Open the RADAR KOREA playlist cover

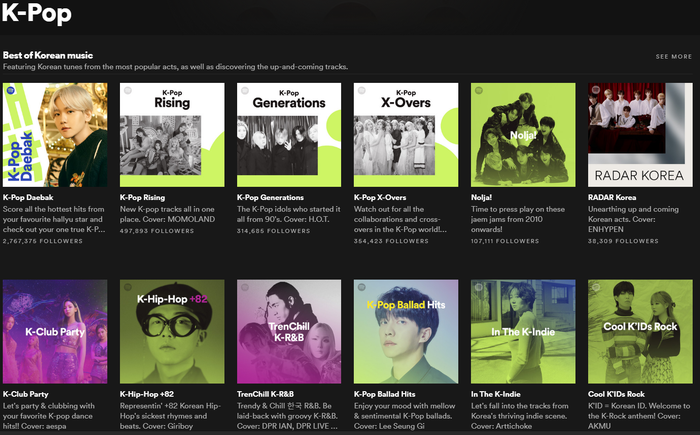point(640,135)
